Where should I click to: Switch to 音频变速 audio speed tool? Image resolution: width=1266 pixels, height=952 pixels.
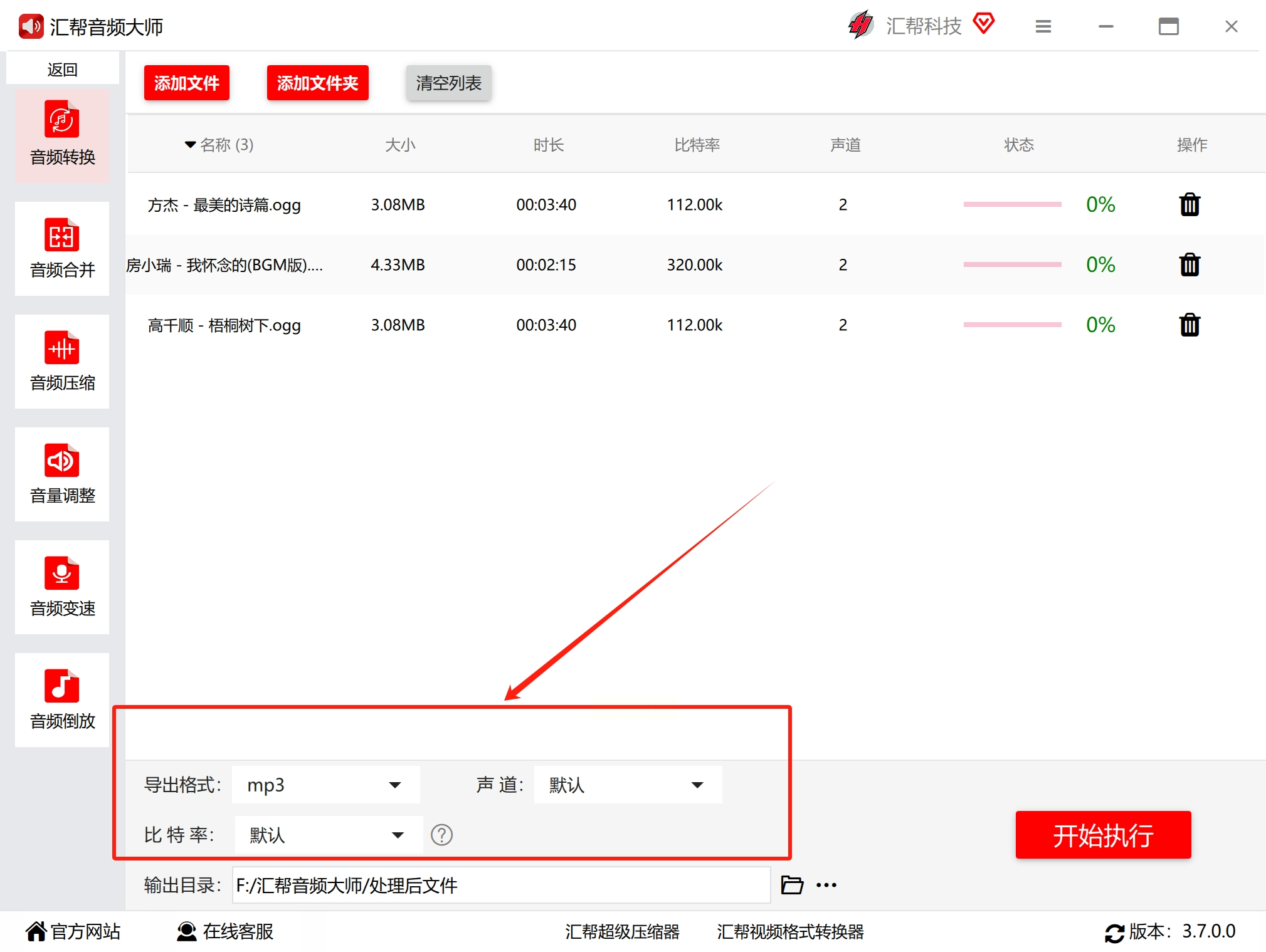click(x=62, y=587)
